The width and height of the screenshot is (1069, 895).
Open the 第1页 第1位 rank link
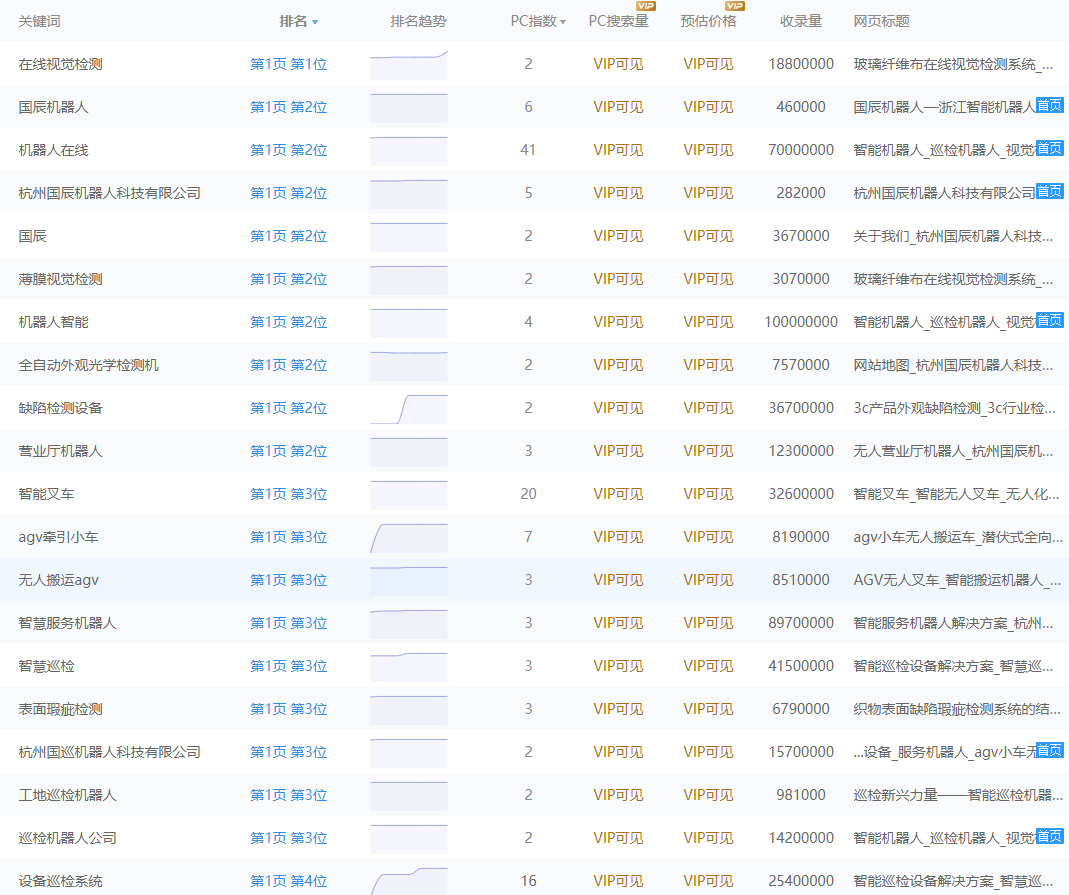pyautogui.click(x=288, y=64)
